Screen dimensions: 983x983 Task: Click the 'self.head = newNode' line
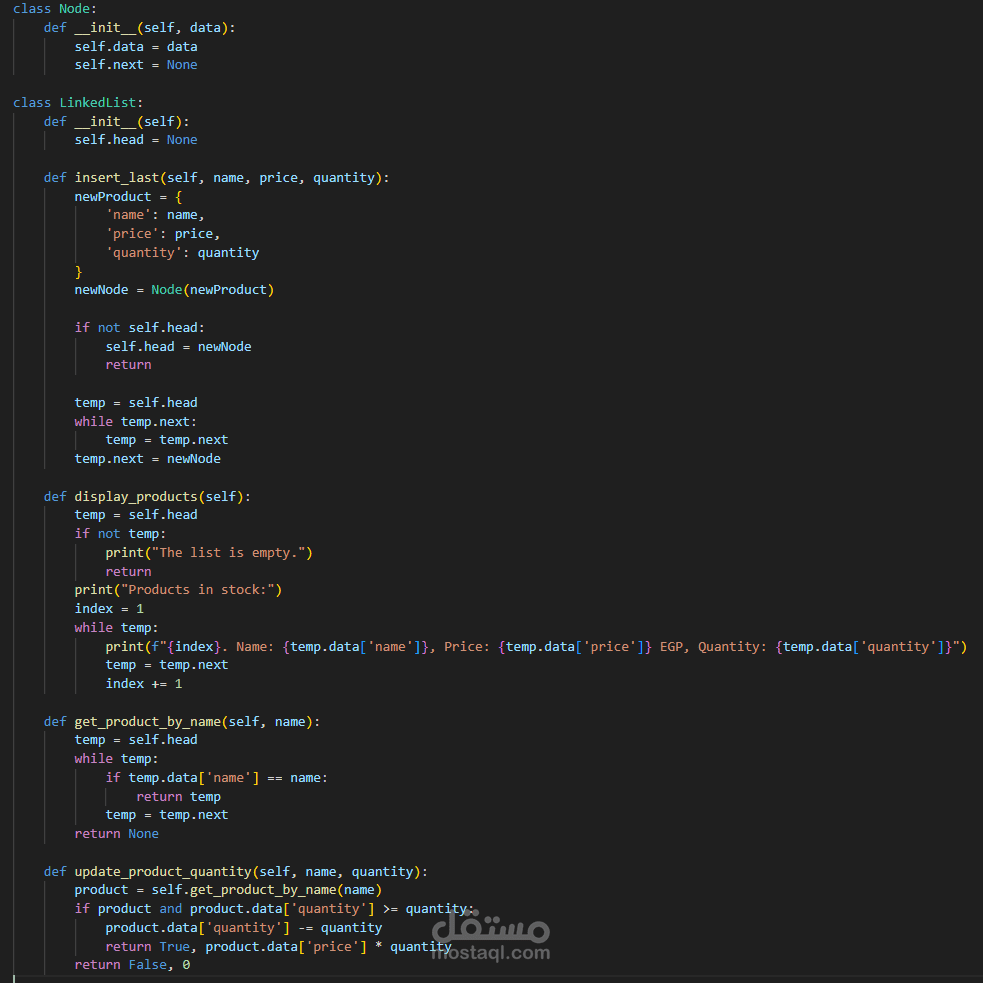(x=178, y=346)
